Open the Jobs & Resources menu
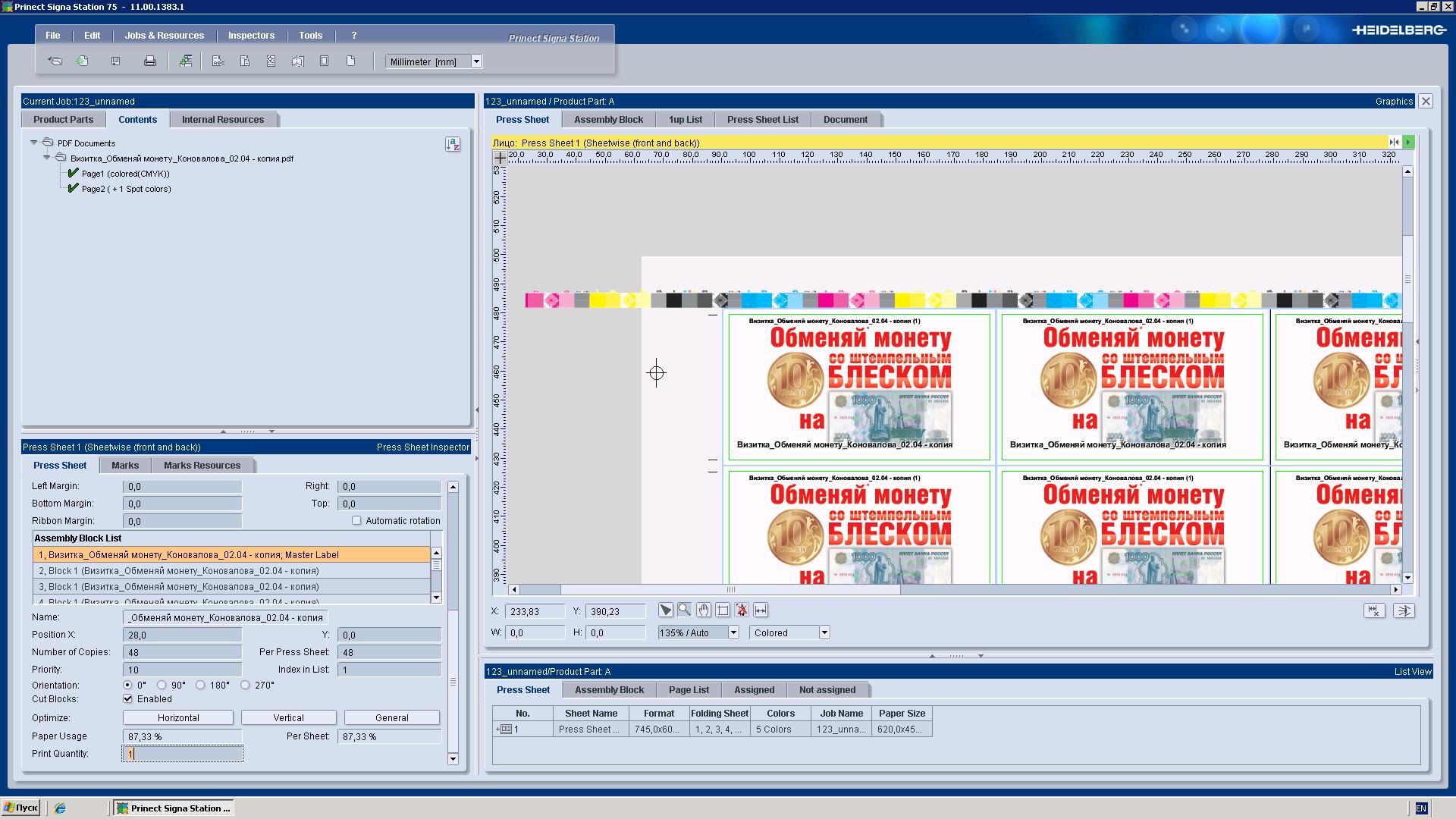1456x819 pixels. (x=164, y=36)
